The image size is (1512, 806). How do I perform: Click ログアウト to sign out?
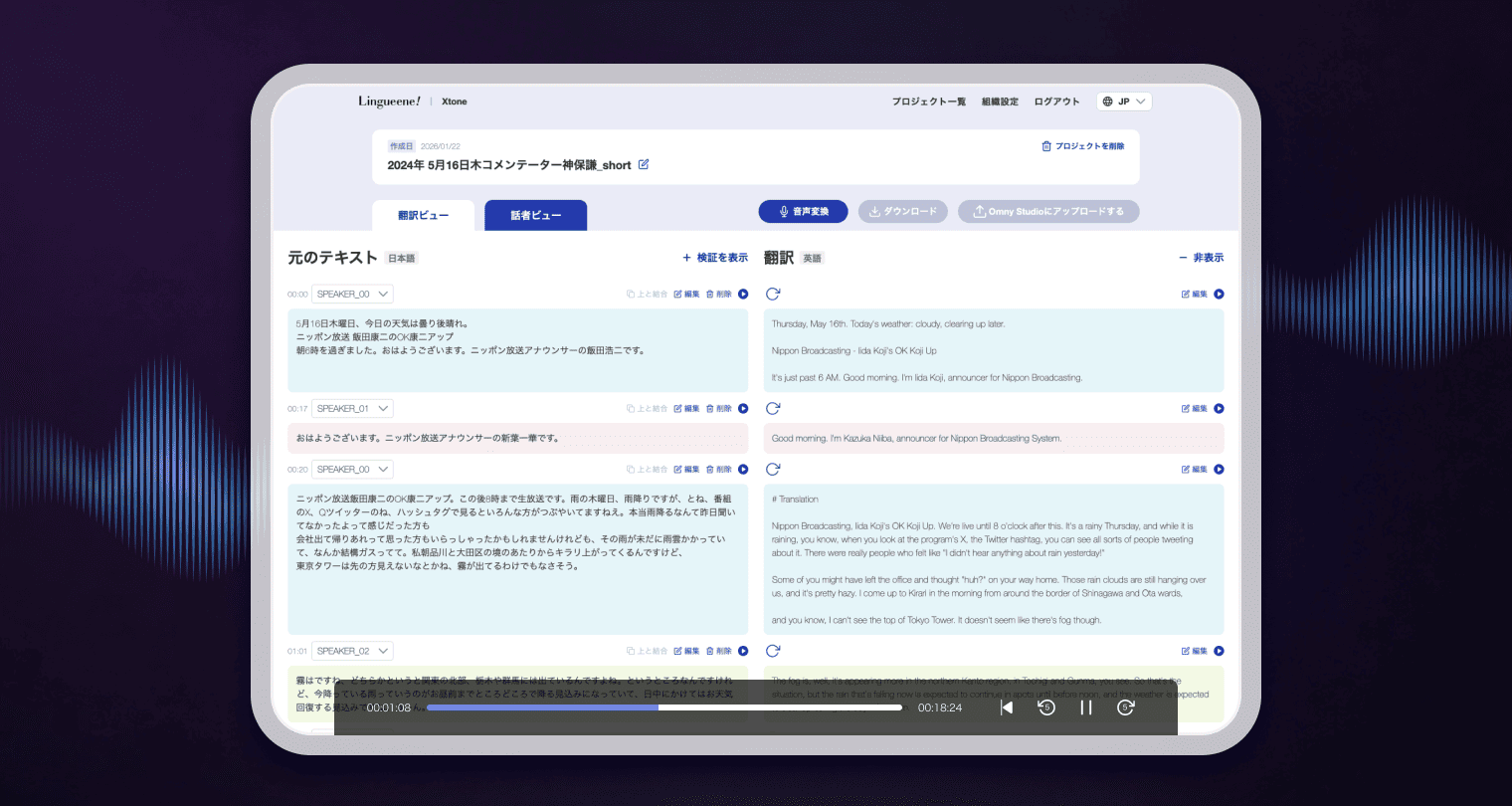(1056, 101)
